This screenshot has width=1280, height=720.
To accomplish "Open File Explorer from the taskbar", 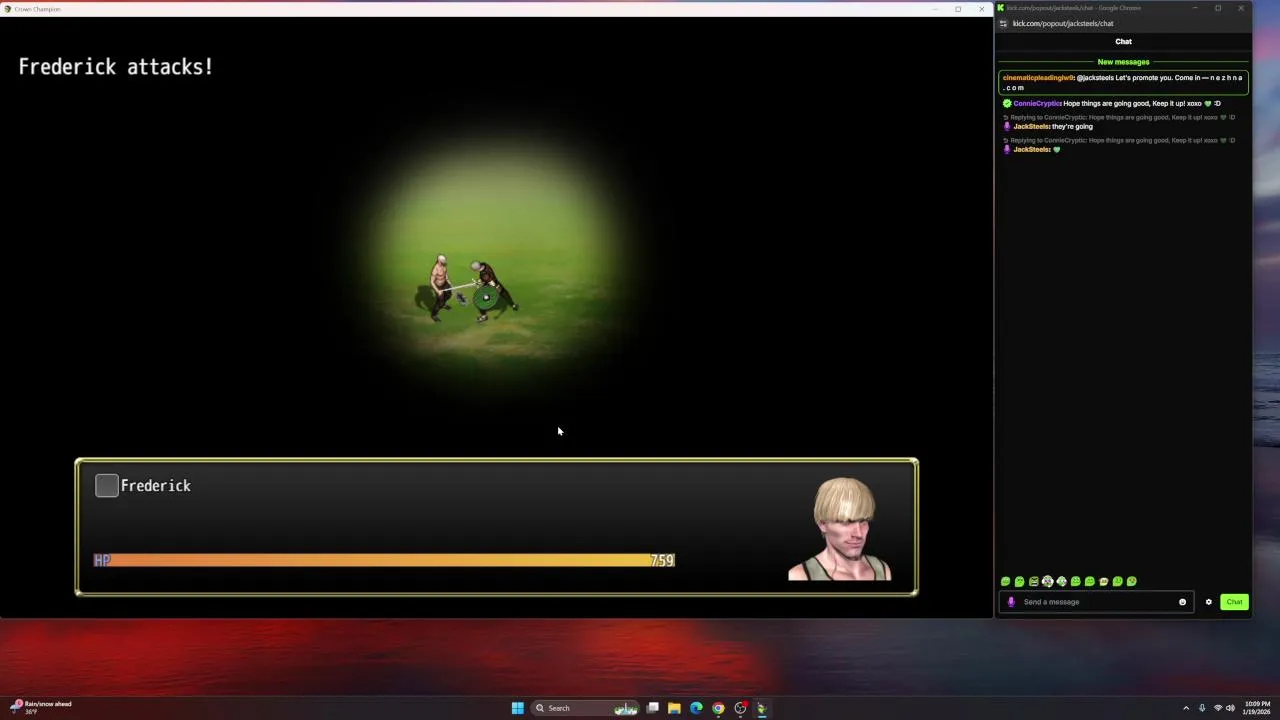I will (674, 708).
